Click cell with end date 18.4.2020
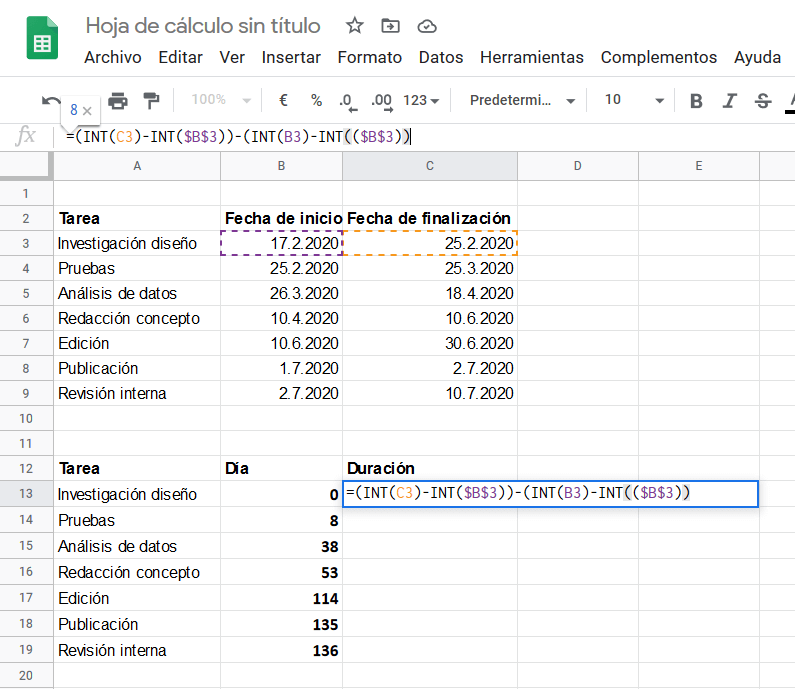Viewport: 795px width, 689px height. [x=430, y=294]
